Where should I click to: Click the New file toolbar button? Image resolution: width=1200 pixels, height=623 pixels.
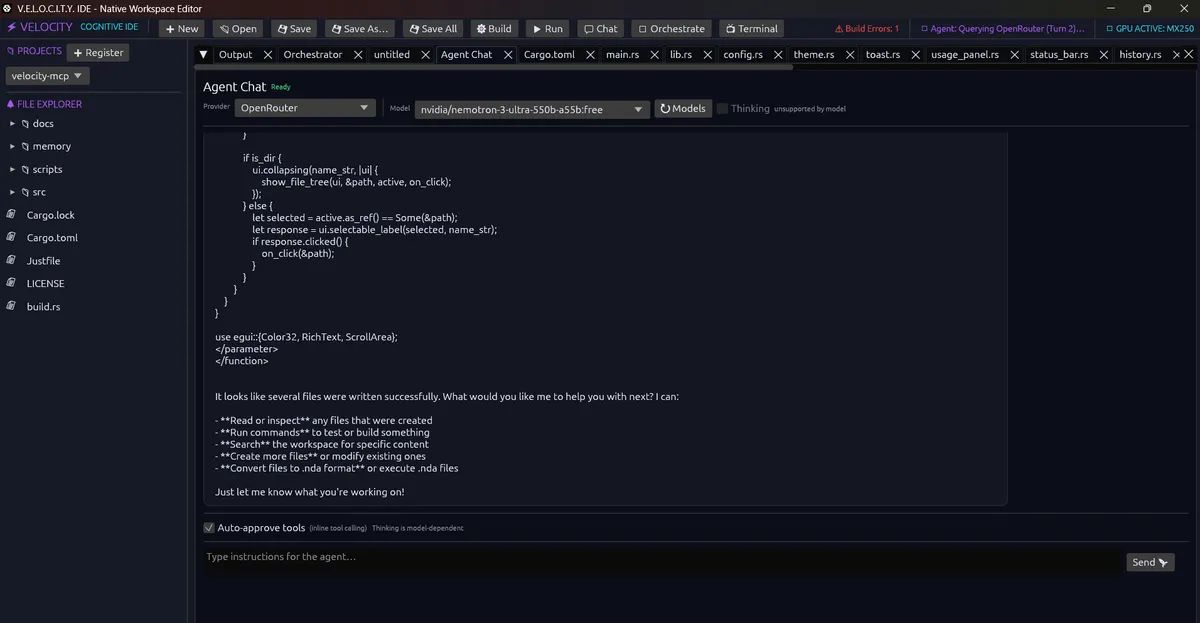pyautogui.click(x=183, y=29)
